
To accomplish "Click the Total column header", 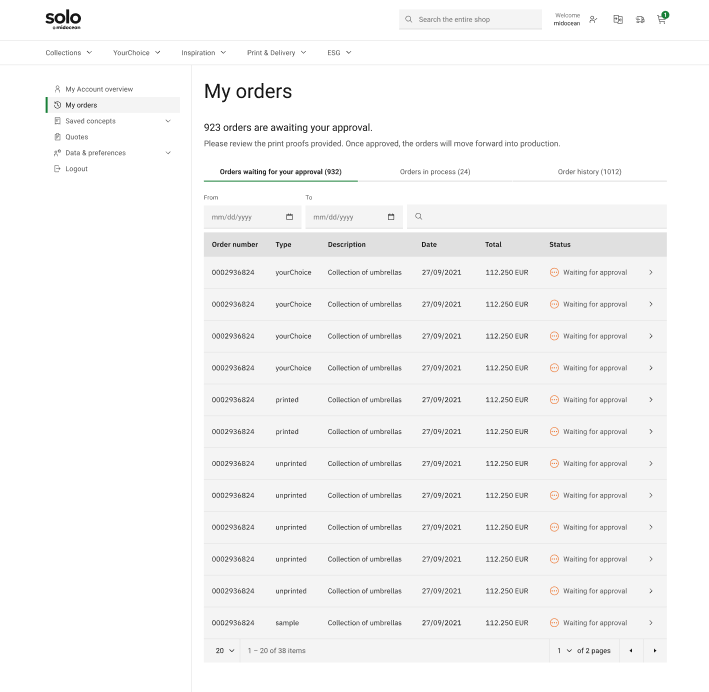I will click(x=493, y=244).
